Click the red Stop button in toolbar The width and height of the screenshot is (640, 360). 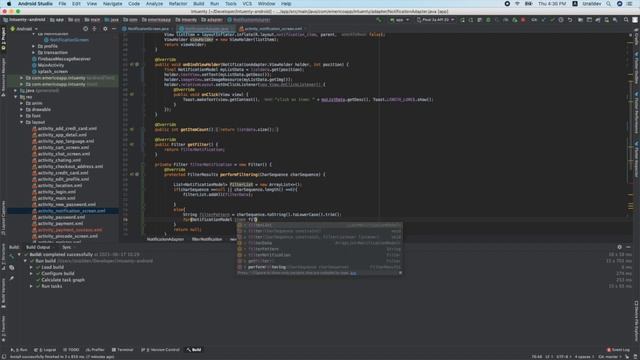coord(523,20)
